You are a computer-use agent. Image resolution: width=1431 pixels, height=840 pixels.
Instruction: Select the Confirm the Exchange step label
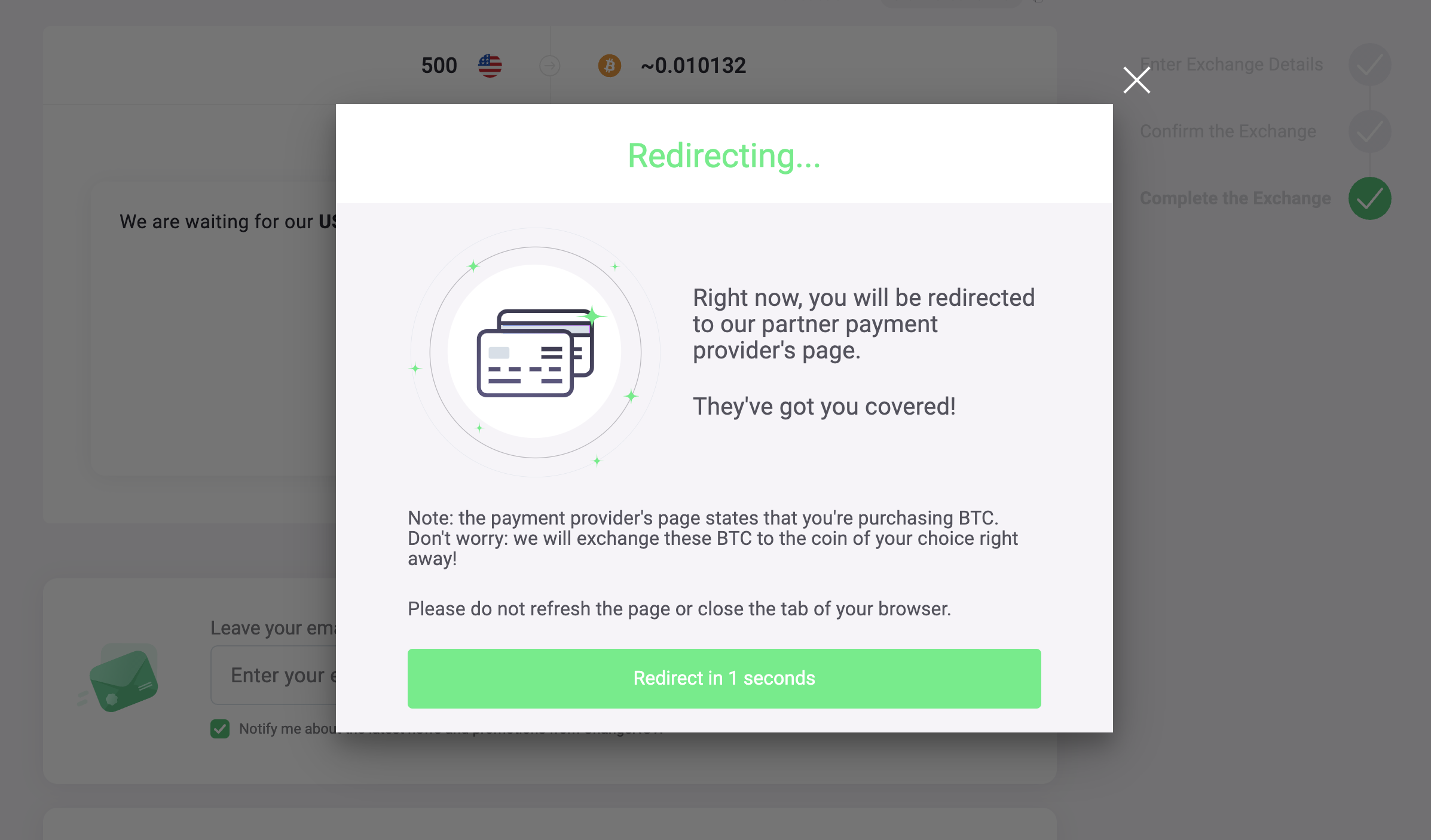[x=1228, y=131]
